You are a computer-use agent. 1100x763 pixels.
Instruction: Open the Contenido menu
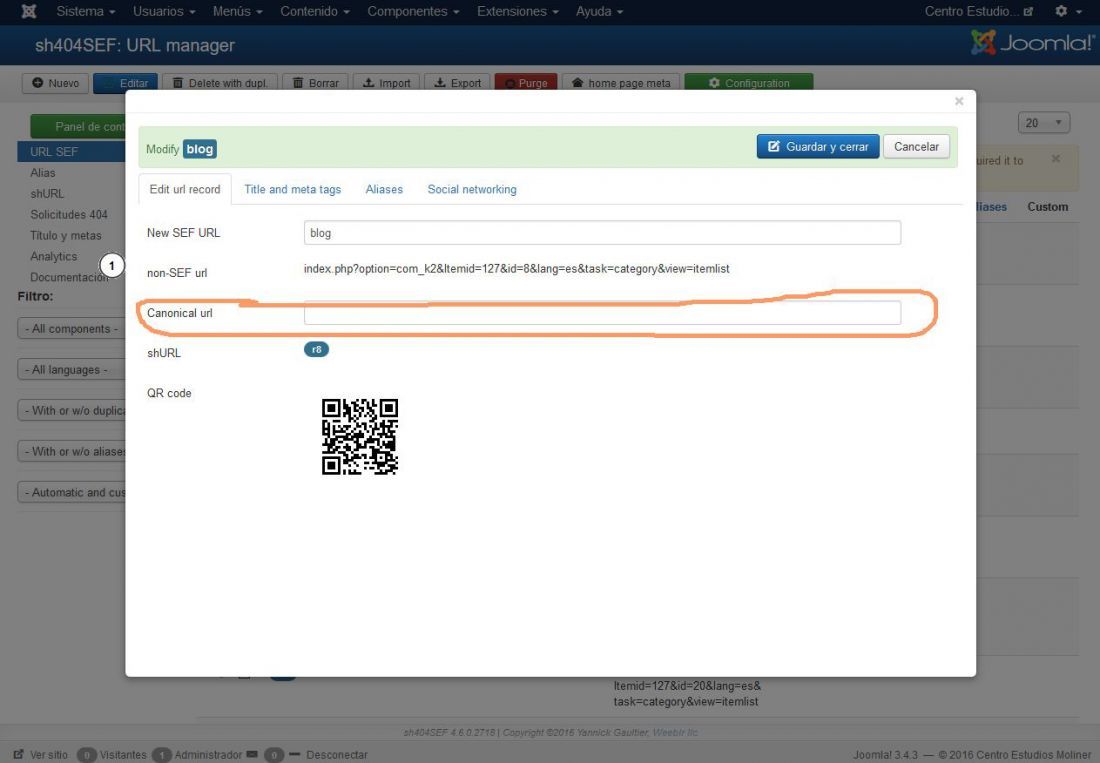coord(314,11)
